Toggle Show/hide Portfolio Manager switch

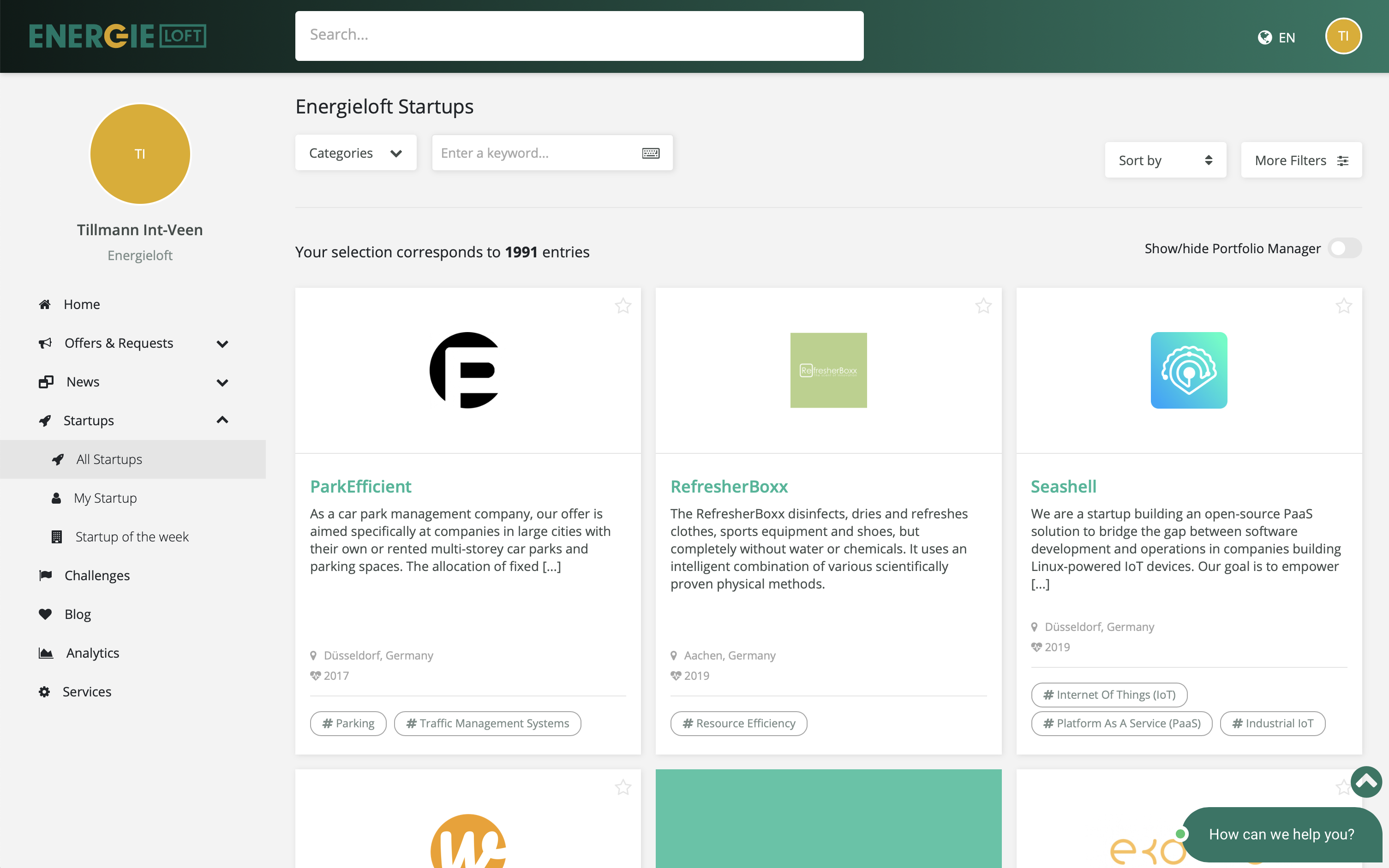coord(1344,248)
